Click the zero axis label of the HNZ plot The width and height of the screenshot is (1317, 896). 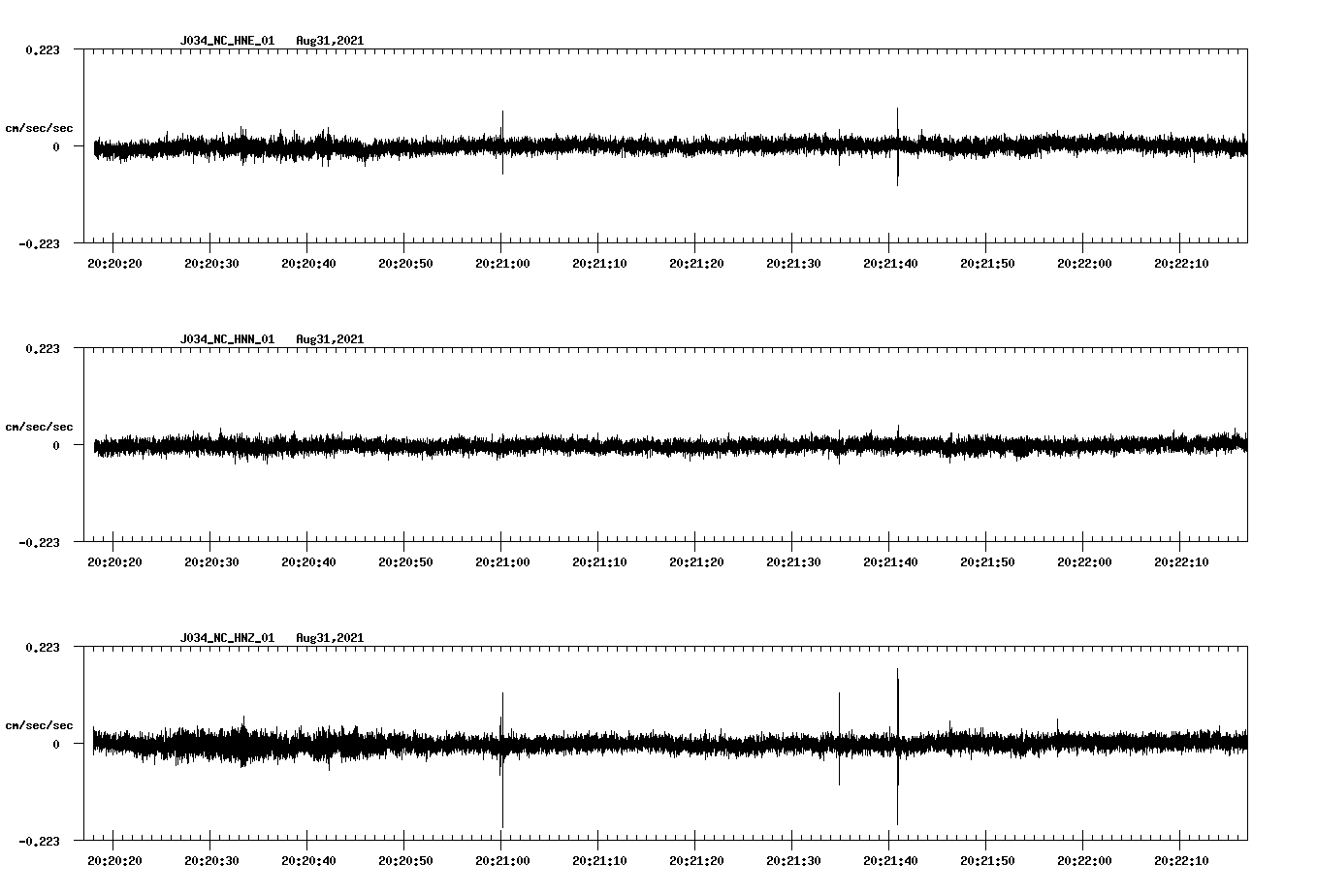[55, 744]
